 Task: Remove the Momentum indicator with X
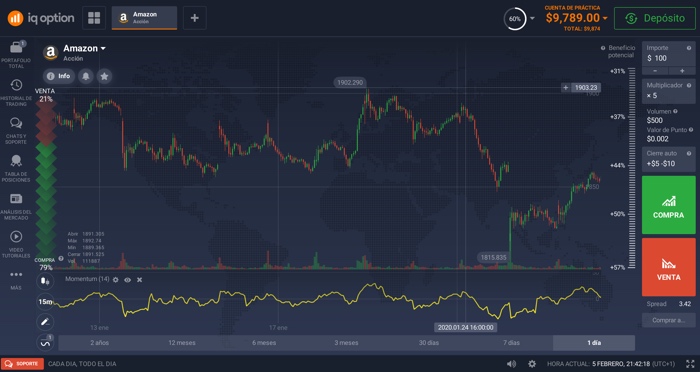coord(139,280)
